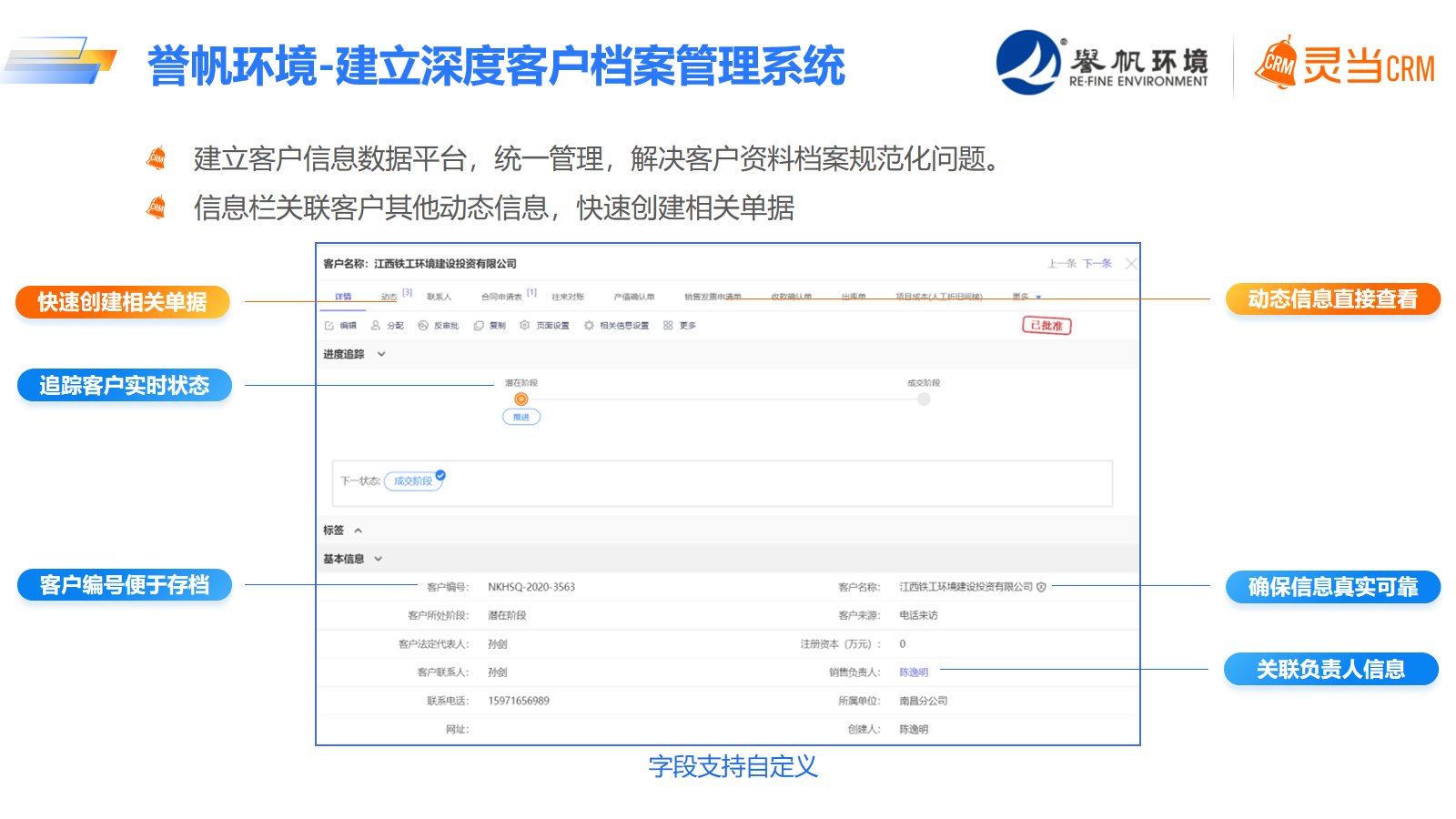Select the 潜在阶段 orange stage marker
This screenshot has height=819, width=1456.
pyautogui.click(x=521, y=399)
